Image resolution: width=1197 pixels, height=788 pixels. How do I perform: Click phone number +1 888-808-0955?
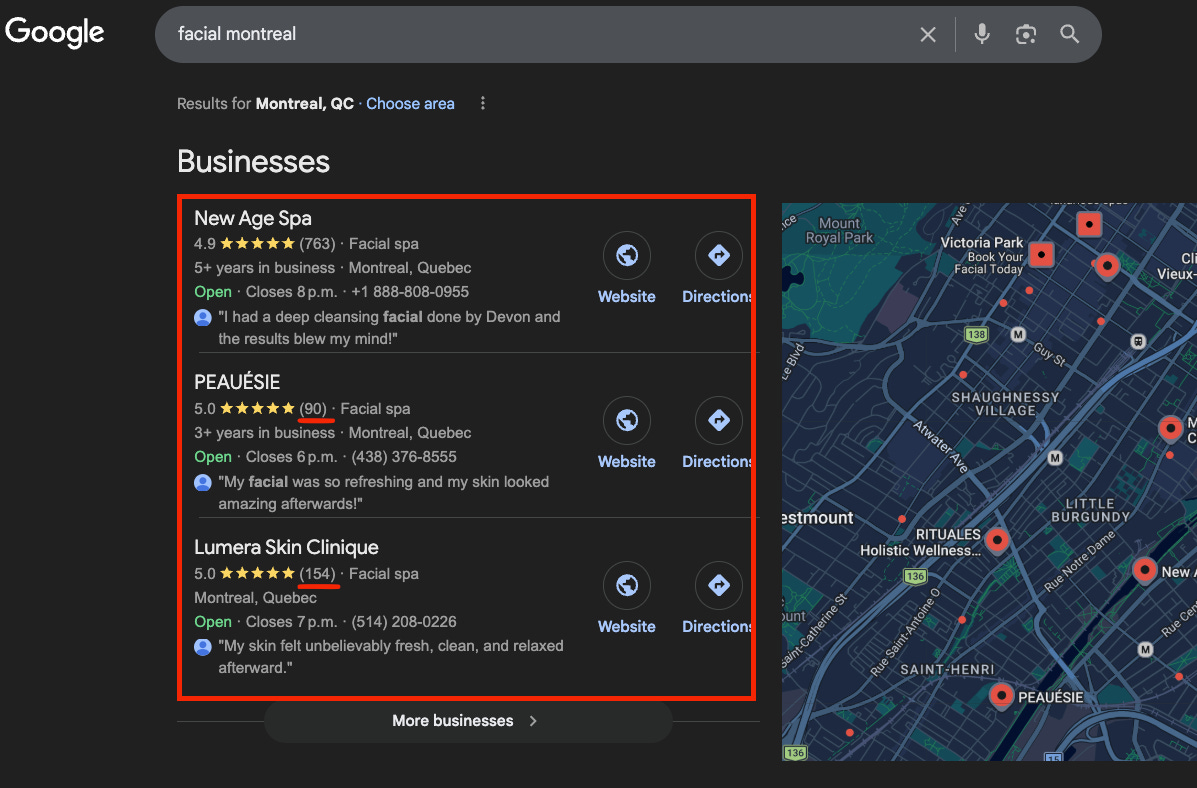[x=410, y=292]
